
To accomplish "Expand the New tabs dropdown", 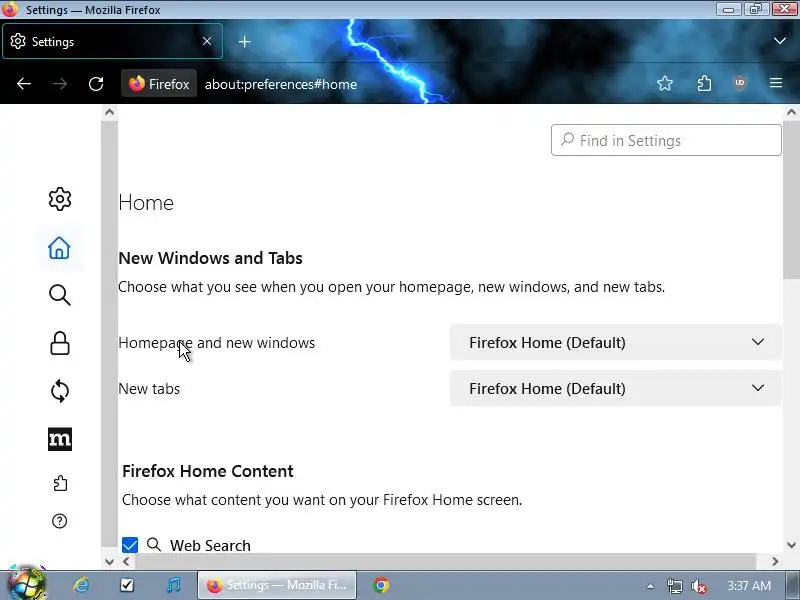I will 615,389.
